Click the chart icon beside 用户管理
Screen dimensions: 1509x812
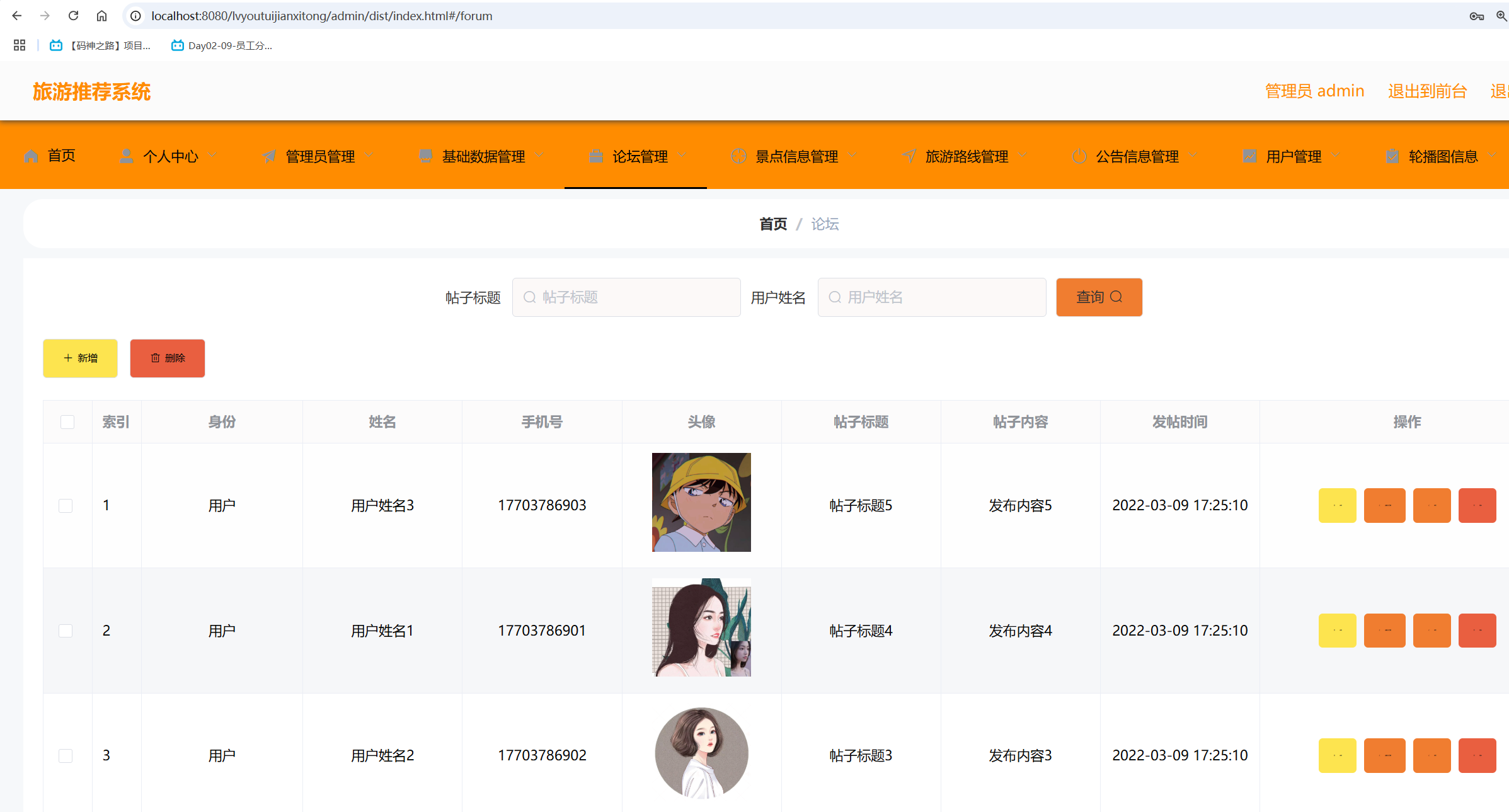coord(1249,156)
